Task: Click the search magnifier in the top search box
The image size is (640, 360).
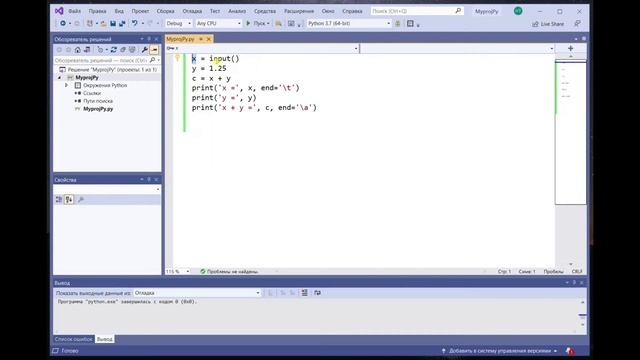Action: coord(458,11)
